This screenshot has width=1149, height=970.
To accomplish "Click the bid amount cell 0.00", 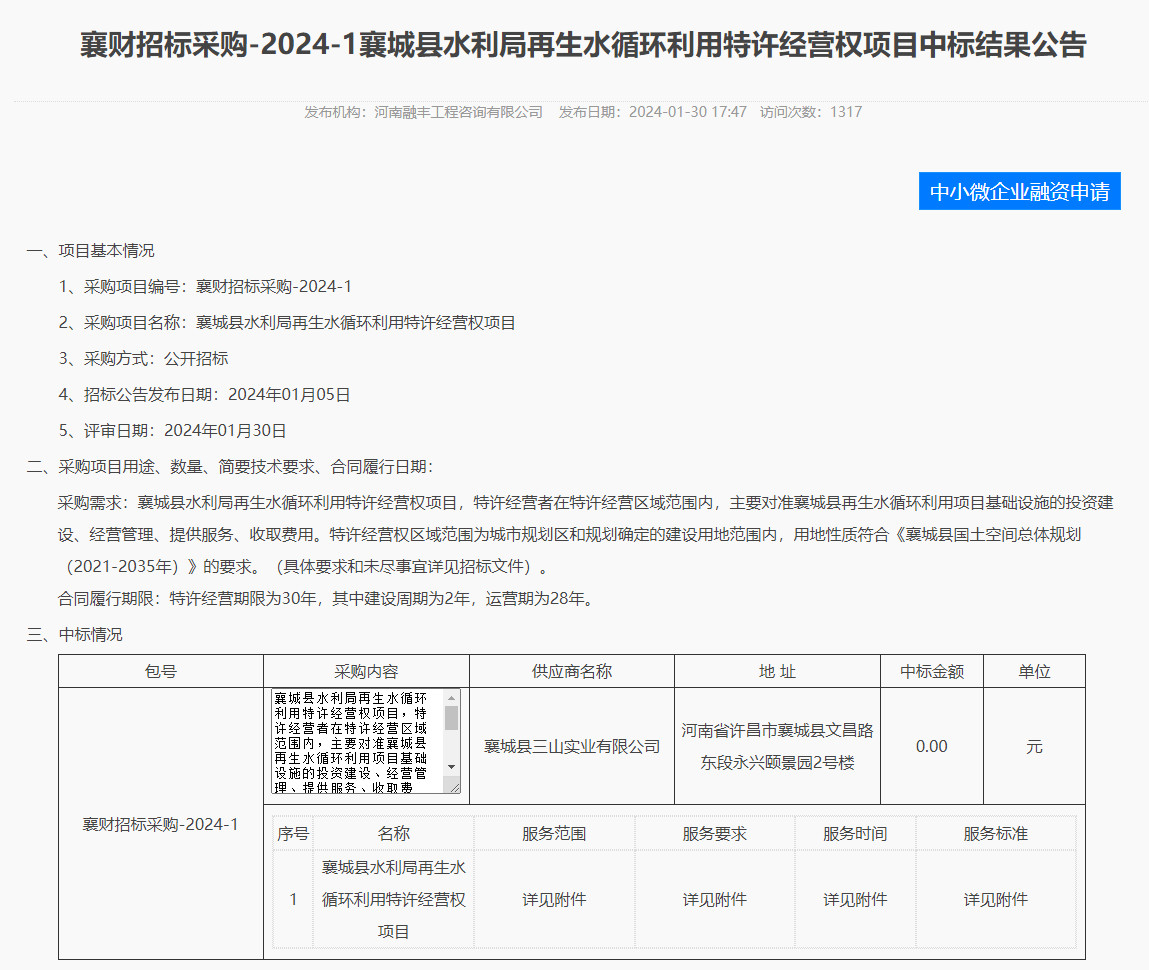I will (932, 747).
